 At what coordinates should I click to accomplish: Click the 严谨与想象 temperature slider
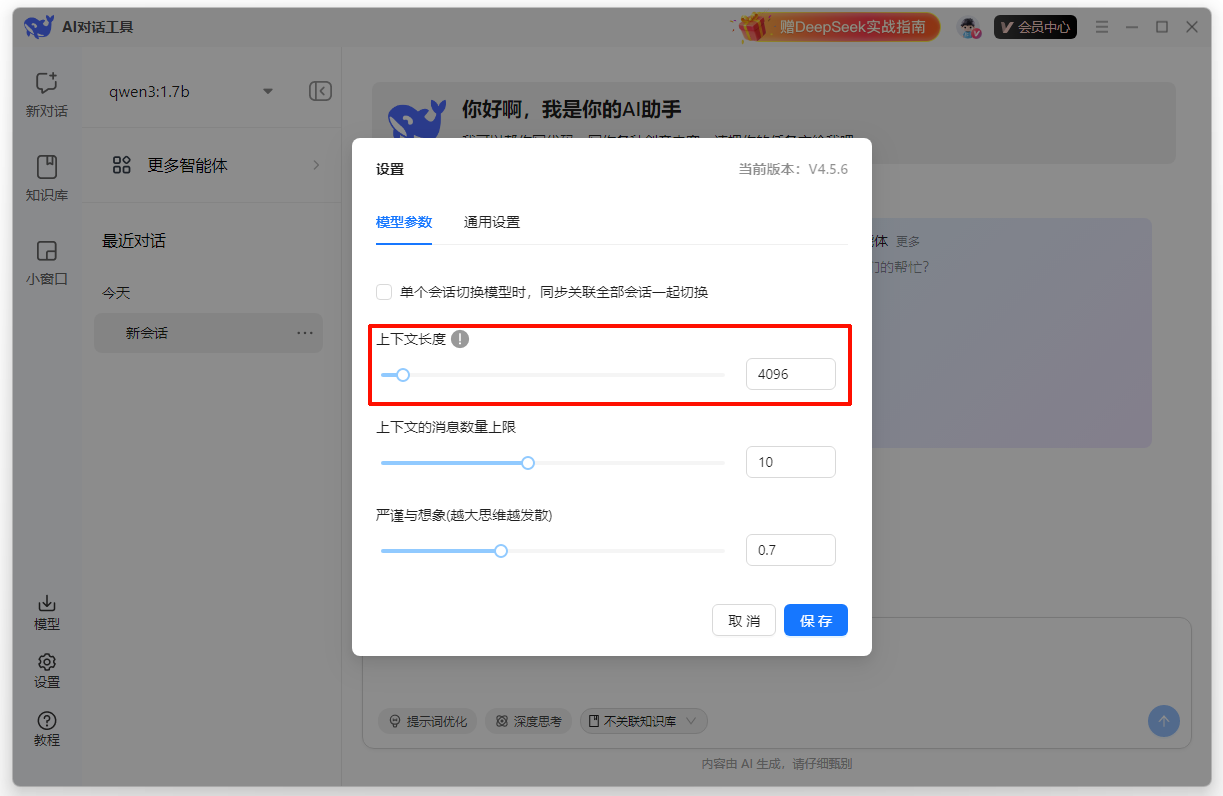(500, 550)
